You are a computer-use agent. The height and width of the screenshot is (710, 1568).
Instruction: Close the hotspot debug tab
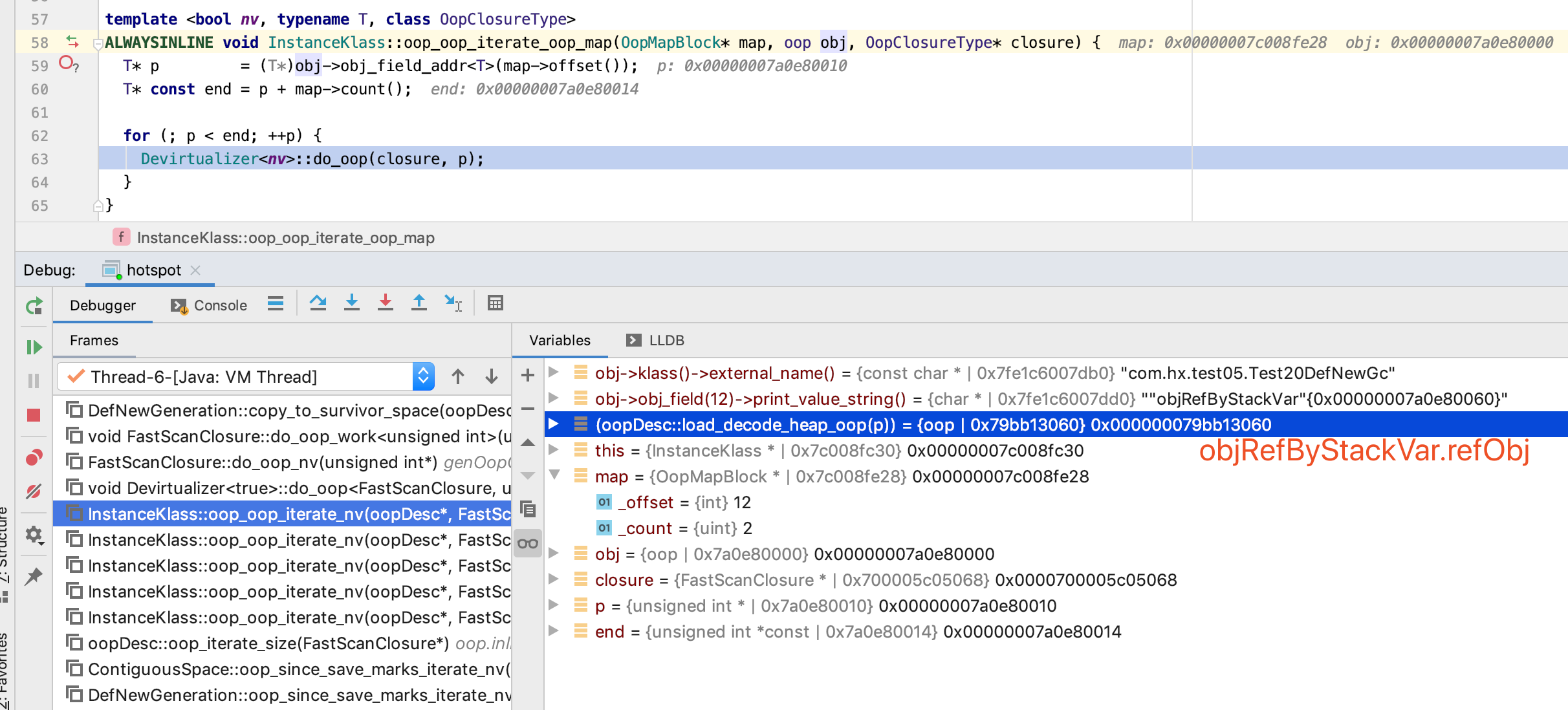195,270
